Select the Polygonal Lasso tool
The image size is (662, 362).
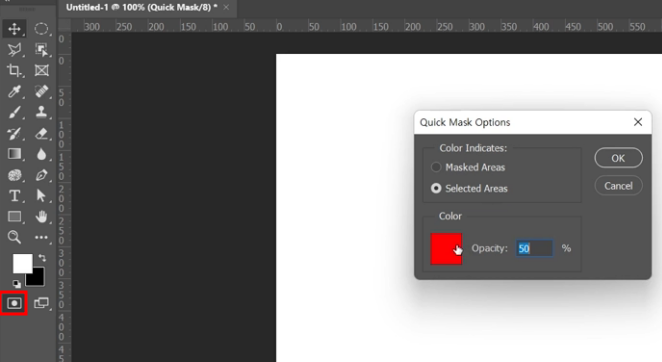click(x=14, y=50)
